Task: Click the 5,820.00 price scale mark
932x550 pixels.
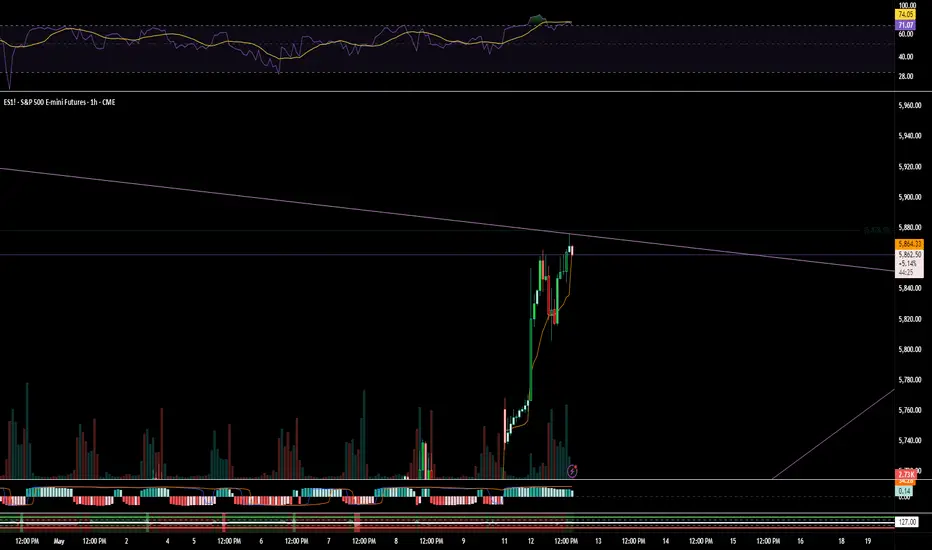Action: [x=909, y=319]
